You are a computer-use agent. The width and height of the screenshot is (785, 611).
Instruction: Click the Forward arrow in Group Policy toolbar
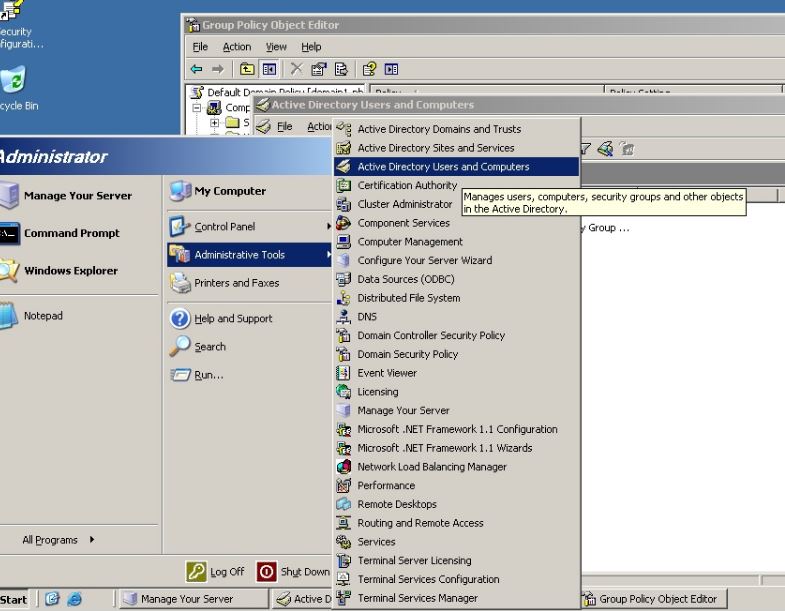(x=218, y=69)
